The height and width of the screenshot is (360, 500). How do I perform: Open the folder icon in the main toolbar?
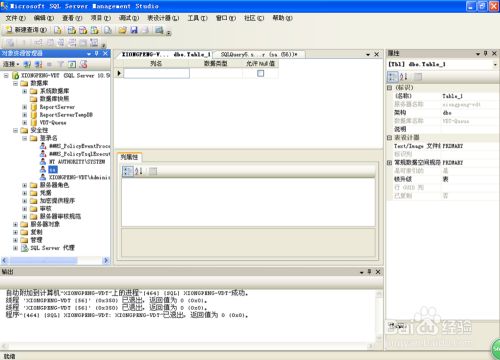point(122,30)
